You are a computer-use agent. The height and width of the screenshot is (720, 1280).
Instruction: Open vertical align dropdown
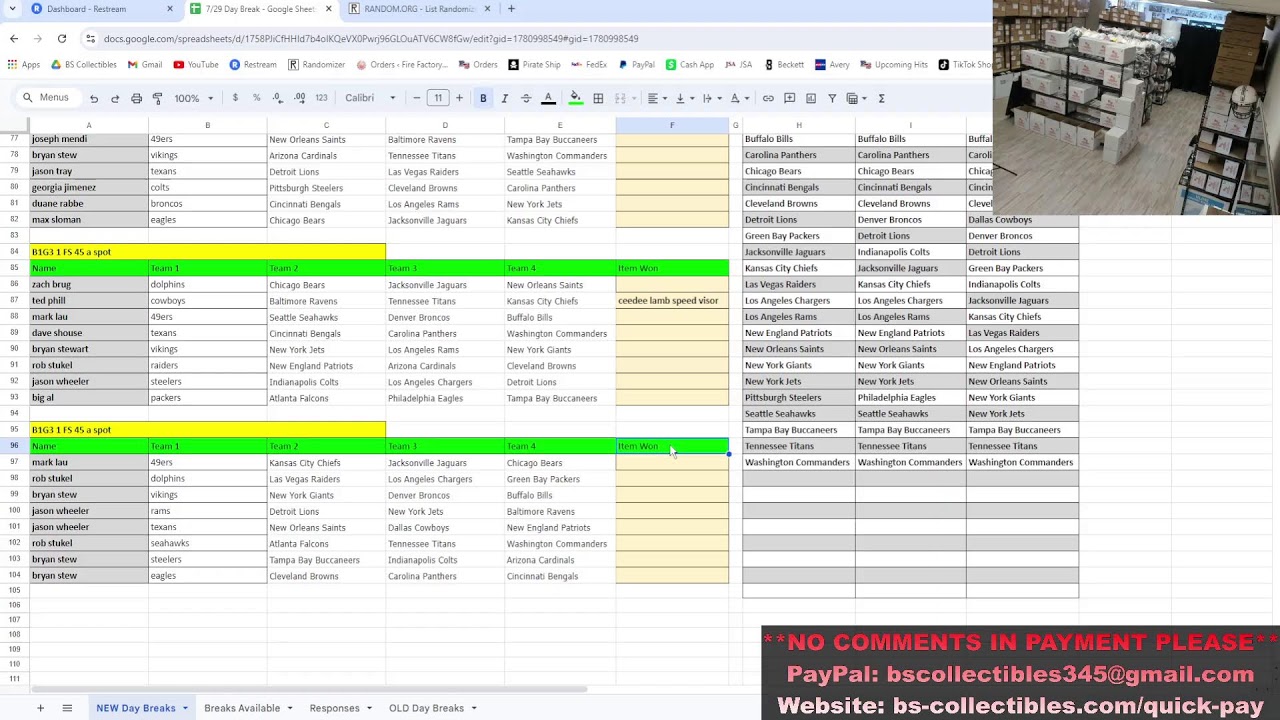[x=684, y=98]
